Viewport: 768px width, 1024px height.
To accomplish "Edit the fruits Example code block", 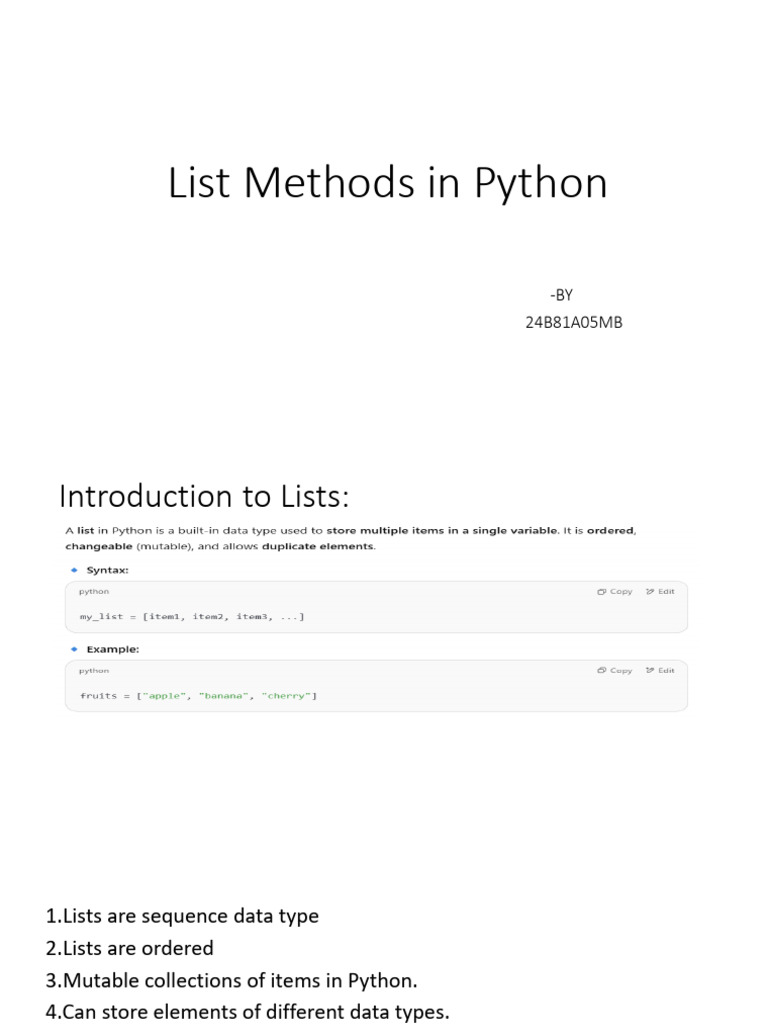I will point(660,670).
